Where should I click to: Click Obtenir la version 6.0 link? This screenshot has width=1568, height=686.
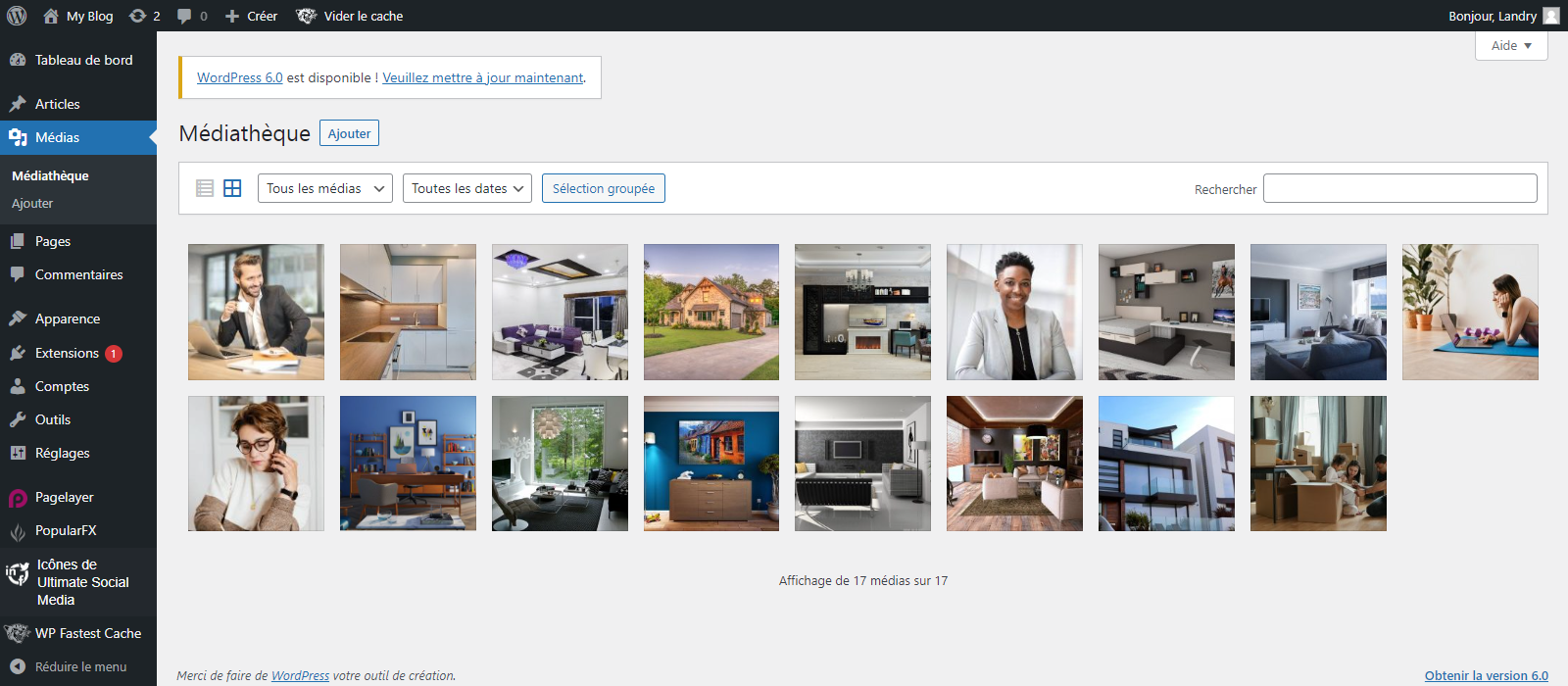click(1487, 675)
